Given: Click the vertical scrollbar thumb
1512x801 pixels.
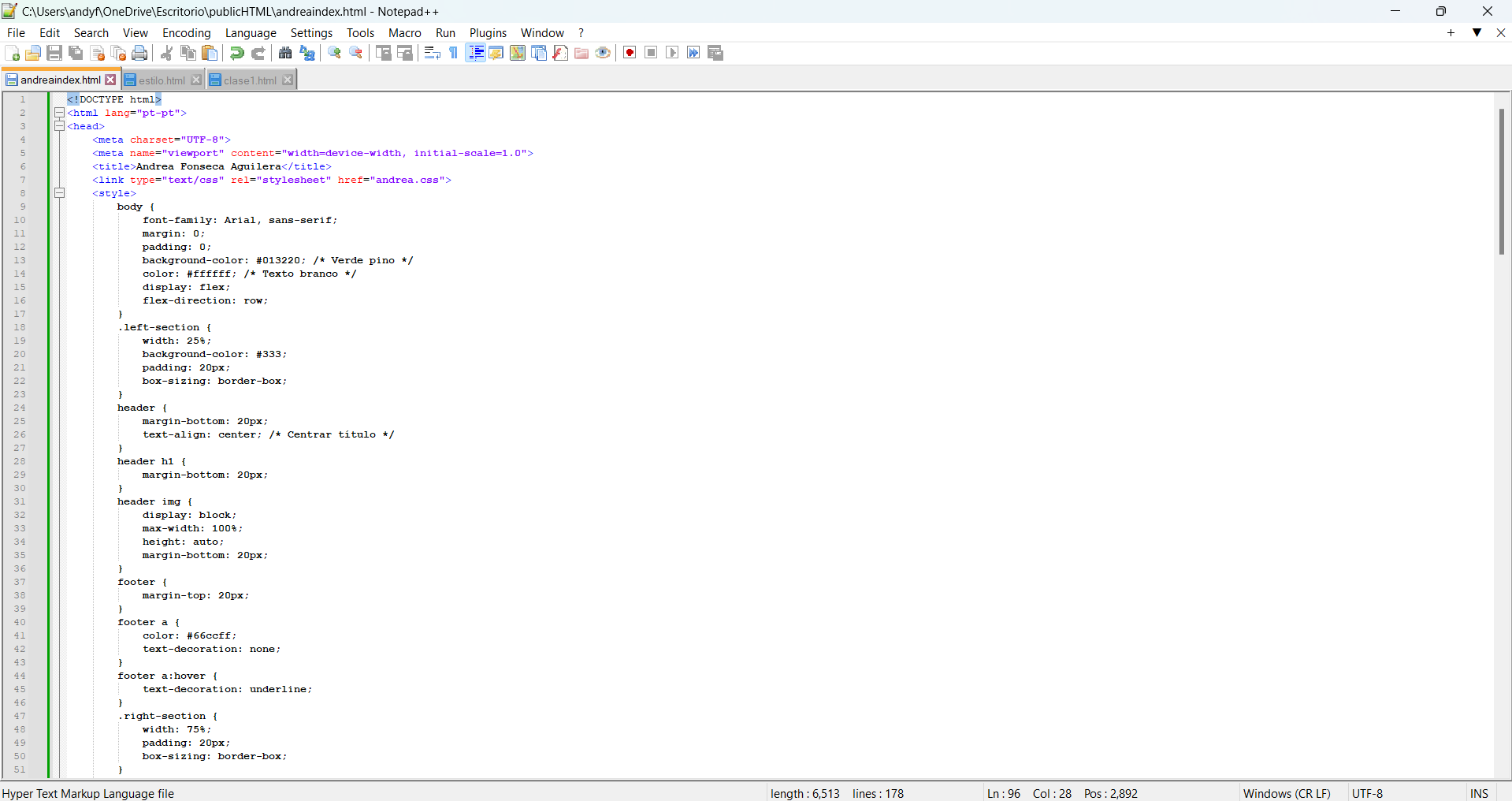Looking at the screenshot, I should pyautogui.click(x=1502, y=181).
